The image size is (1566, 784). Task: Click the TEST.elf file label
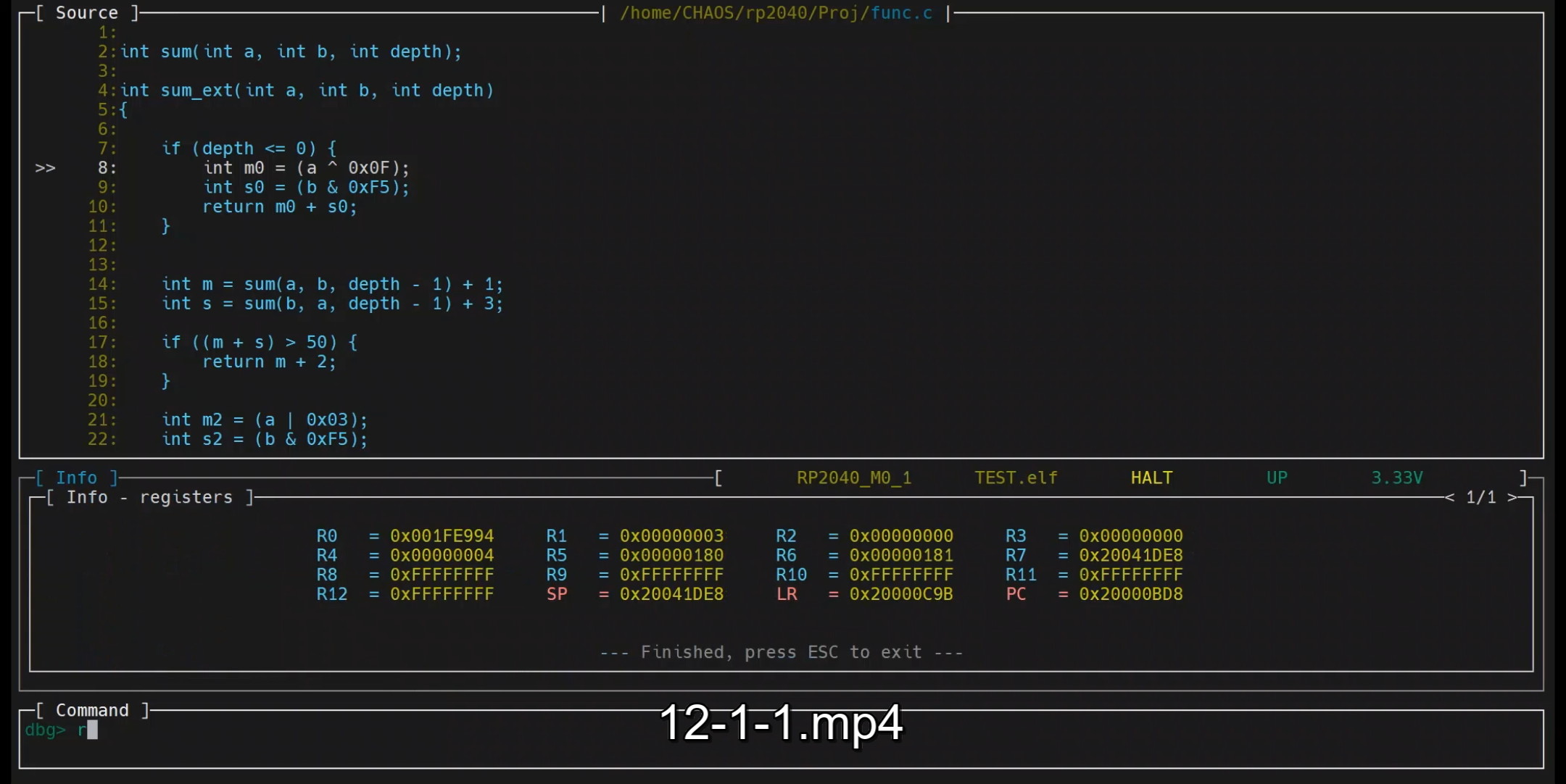pyautogui.click(x=1016, y=478)
